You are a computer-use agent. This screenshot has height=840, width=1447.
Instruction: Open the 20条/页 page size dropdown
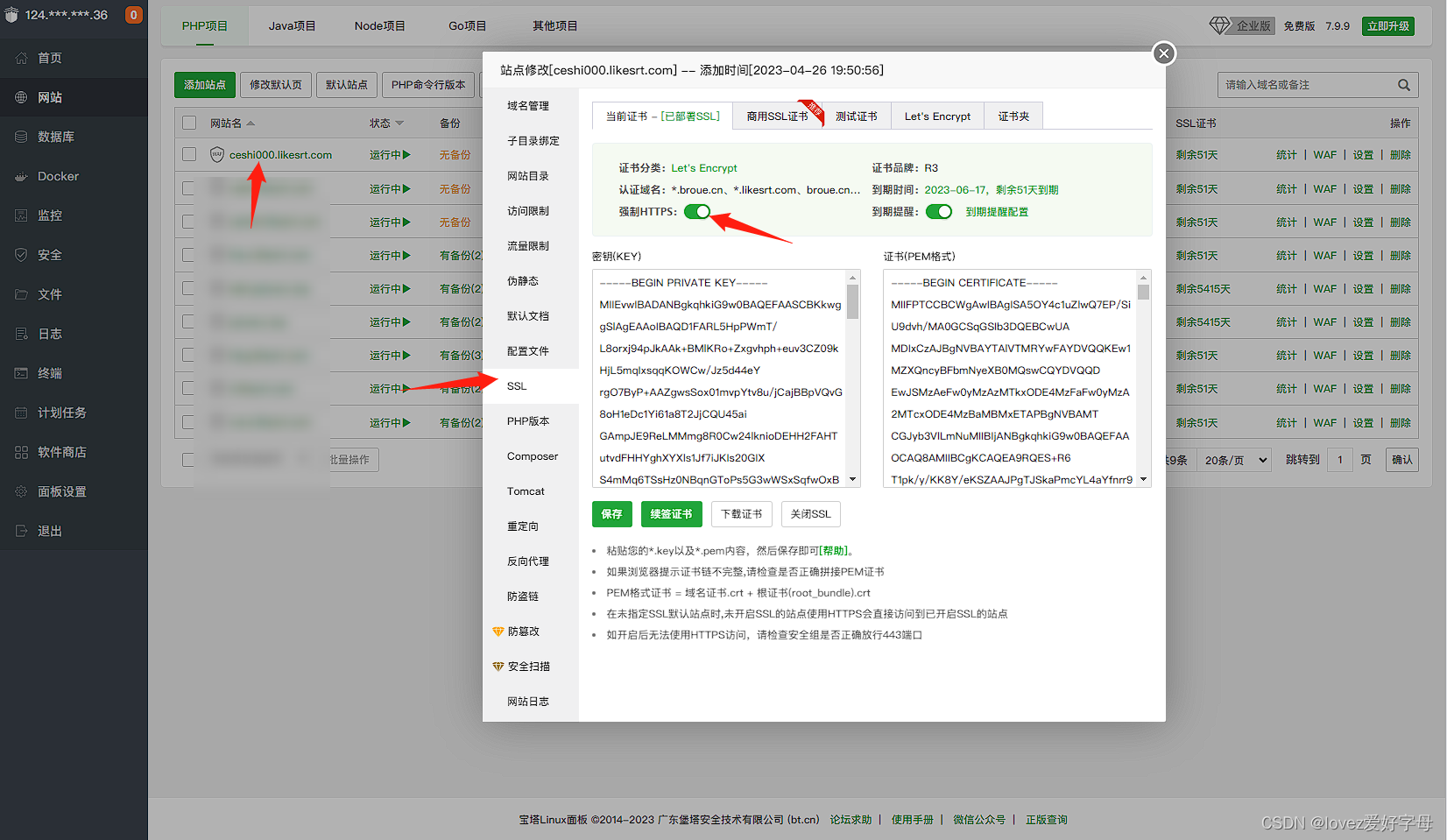click(x=1236, y=460)
